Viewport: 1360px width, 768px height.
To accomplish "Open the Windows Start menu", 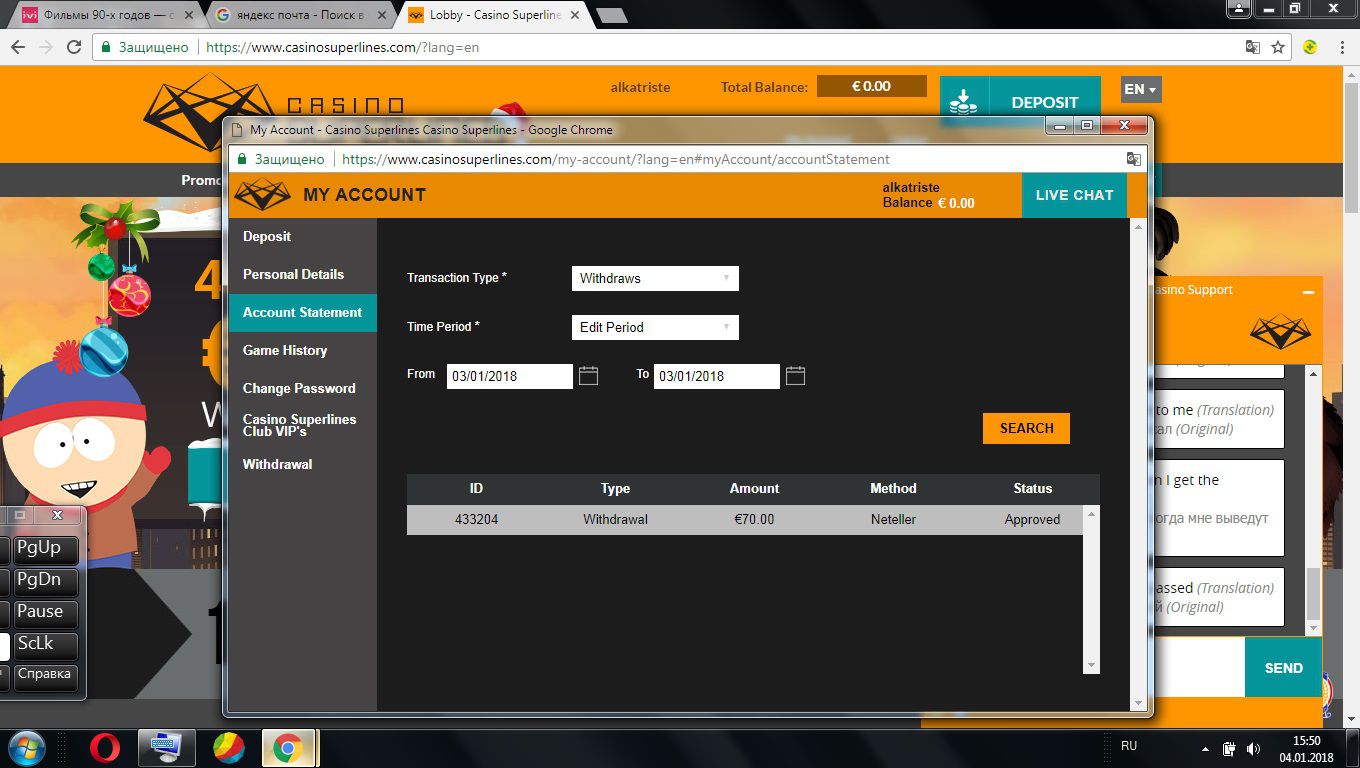I will click(27, 748).
